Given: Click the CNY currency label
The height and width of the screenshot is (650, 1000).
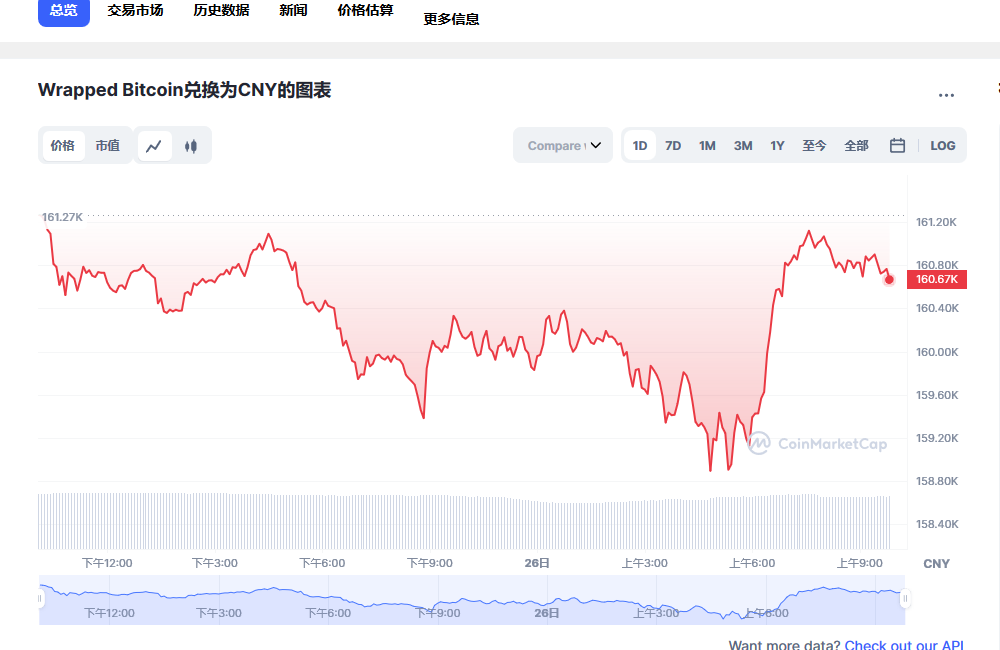Looking at the screenshot, I should point(936,564).
